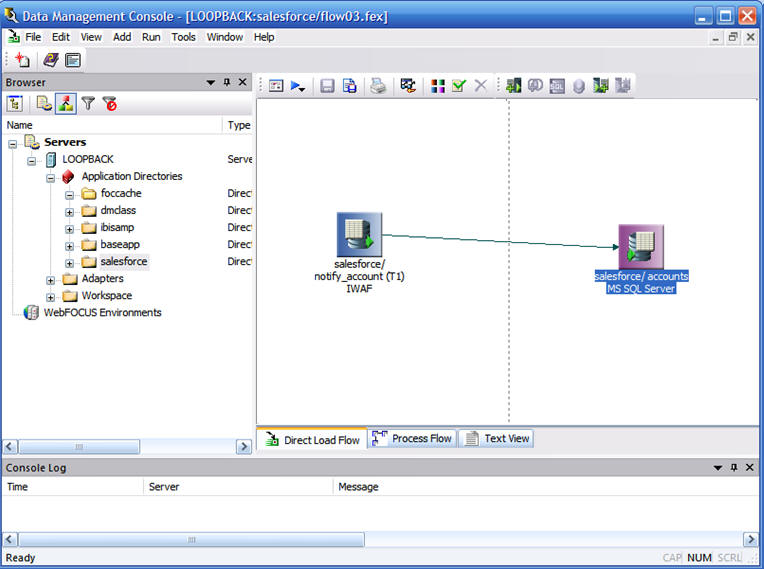Expand the ibisamp folder
This screenshot has height=569, width=764.
coord(70,229)
